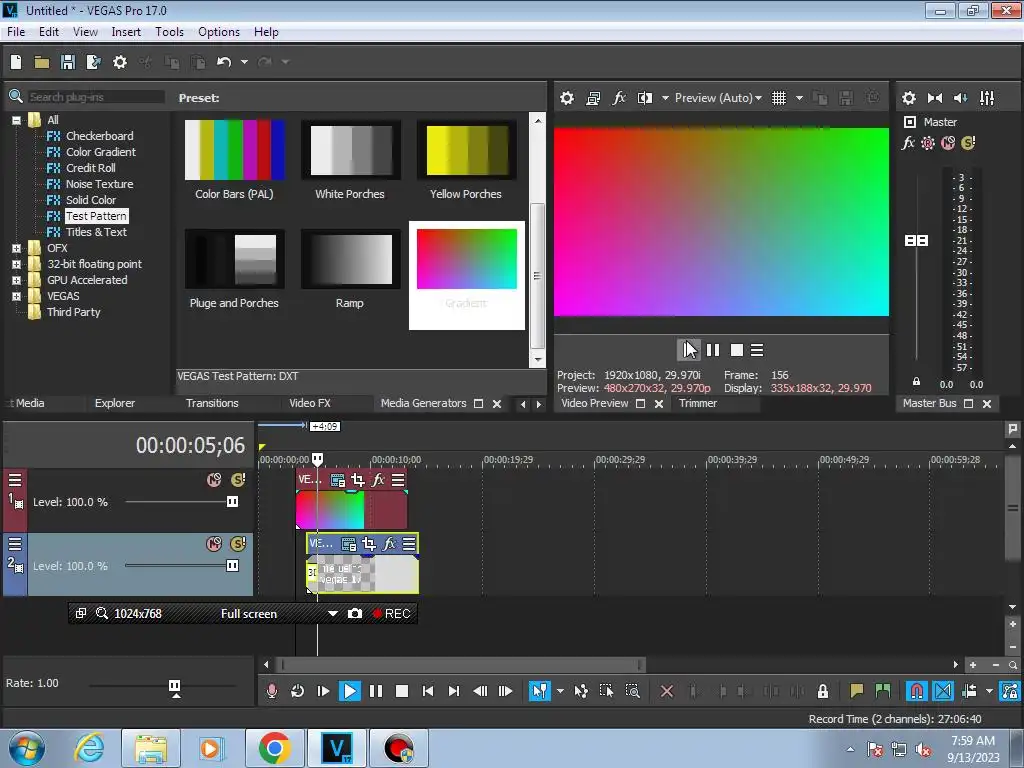Click the Search plug-ins field
The height and width of the screenshot is (768, 1024).
coord(95,97)
